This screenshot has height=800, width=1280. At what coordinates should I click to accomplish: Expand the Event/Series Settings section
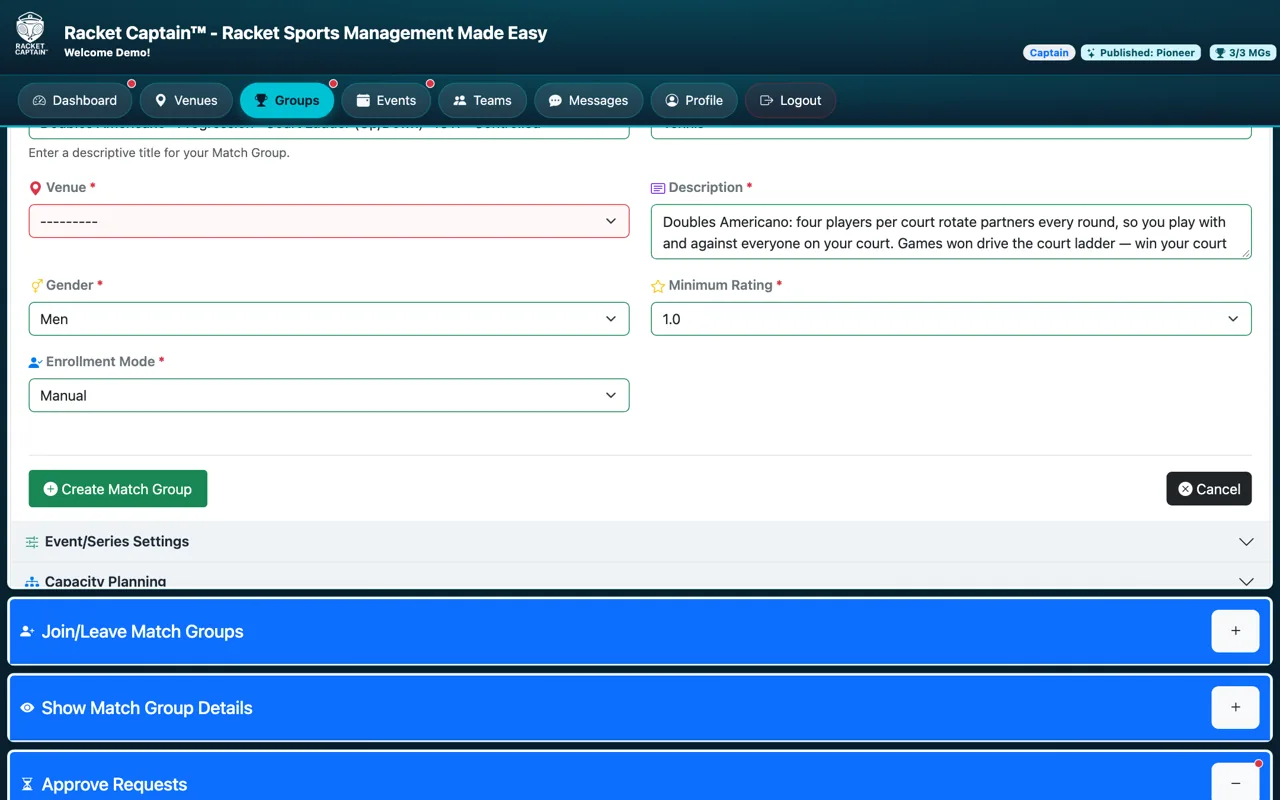click(640, 542)
